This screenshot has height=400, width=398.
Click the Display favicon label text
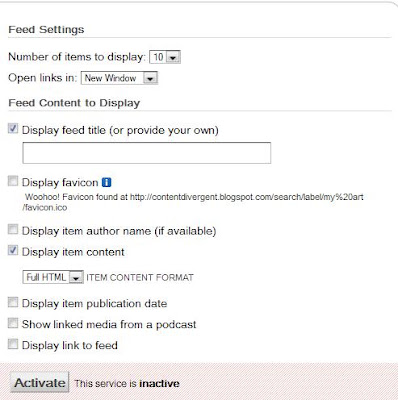point(60,183)
